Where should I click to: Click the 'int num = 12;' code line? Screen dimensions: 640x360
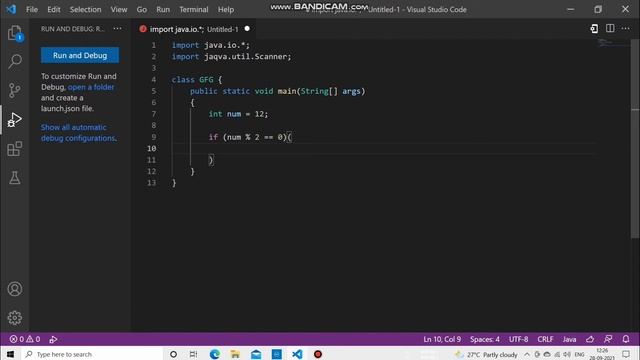tap(238, 114)
